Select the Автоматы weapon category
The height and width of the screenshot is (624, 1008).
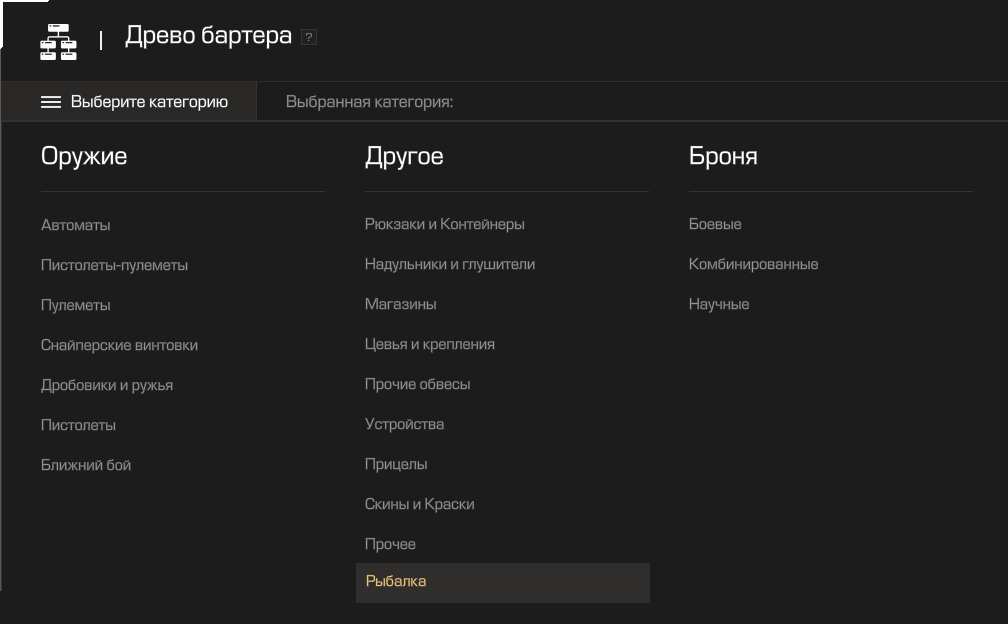click(x=76, y=225)
